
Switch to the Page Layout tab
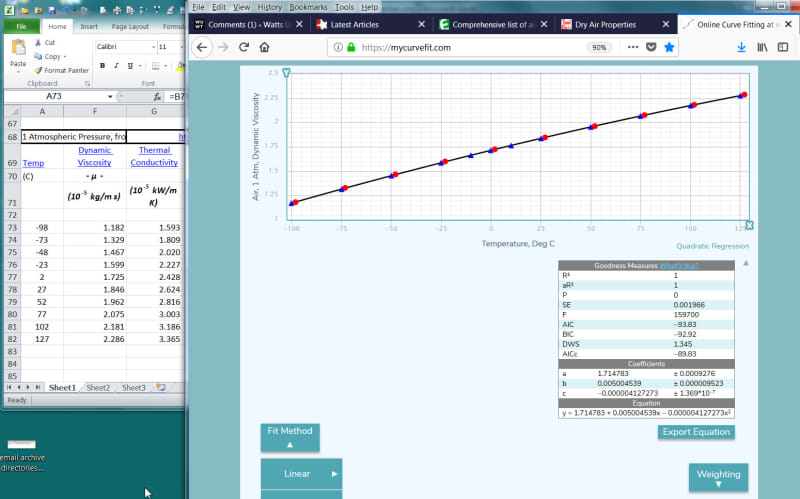(130, 26)
